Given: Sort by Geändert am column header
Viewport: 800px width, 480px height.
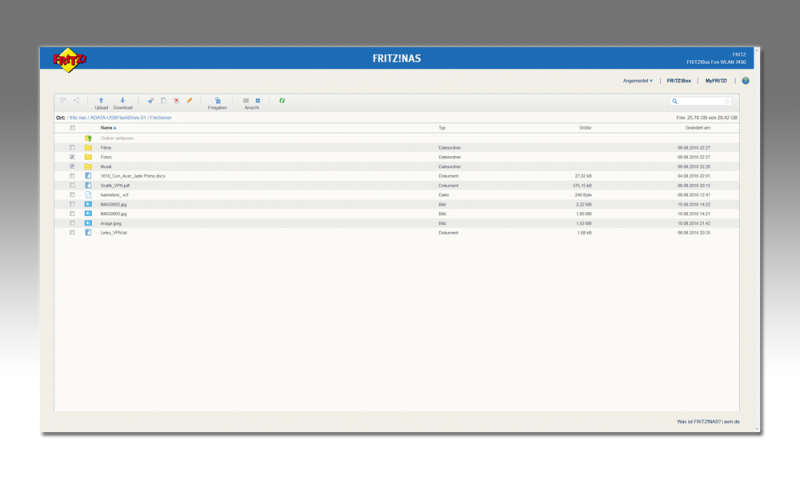Looking at the screenshot, I should tap(697, 128).
